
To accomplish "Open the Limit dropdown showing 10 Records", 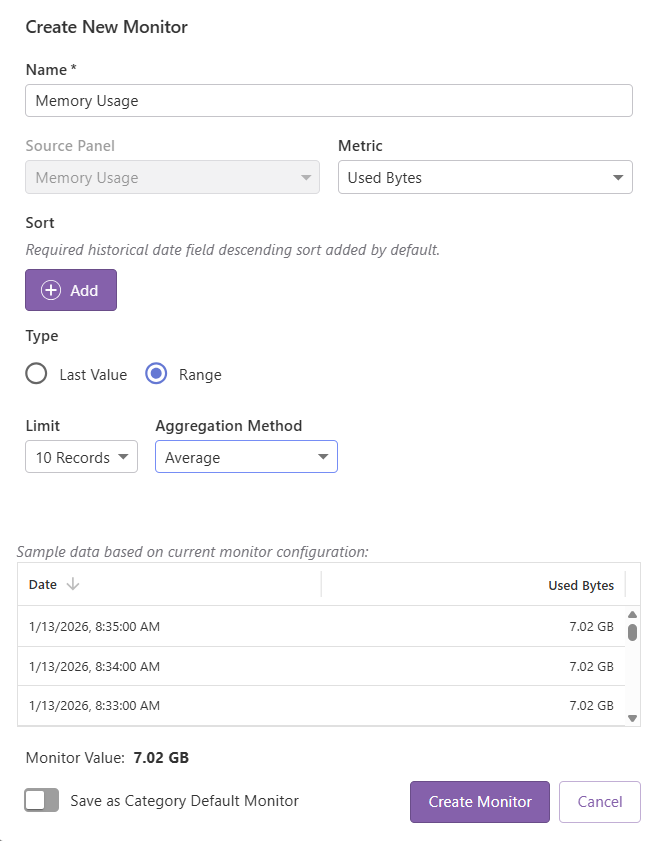I will tap(80, 457).
